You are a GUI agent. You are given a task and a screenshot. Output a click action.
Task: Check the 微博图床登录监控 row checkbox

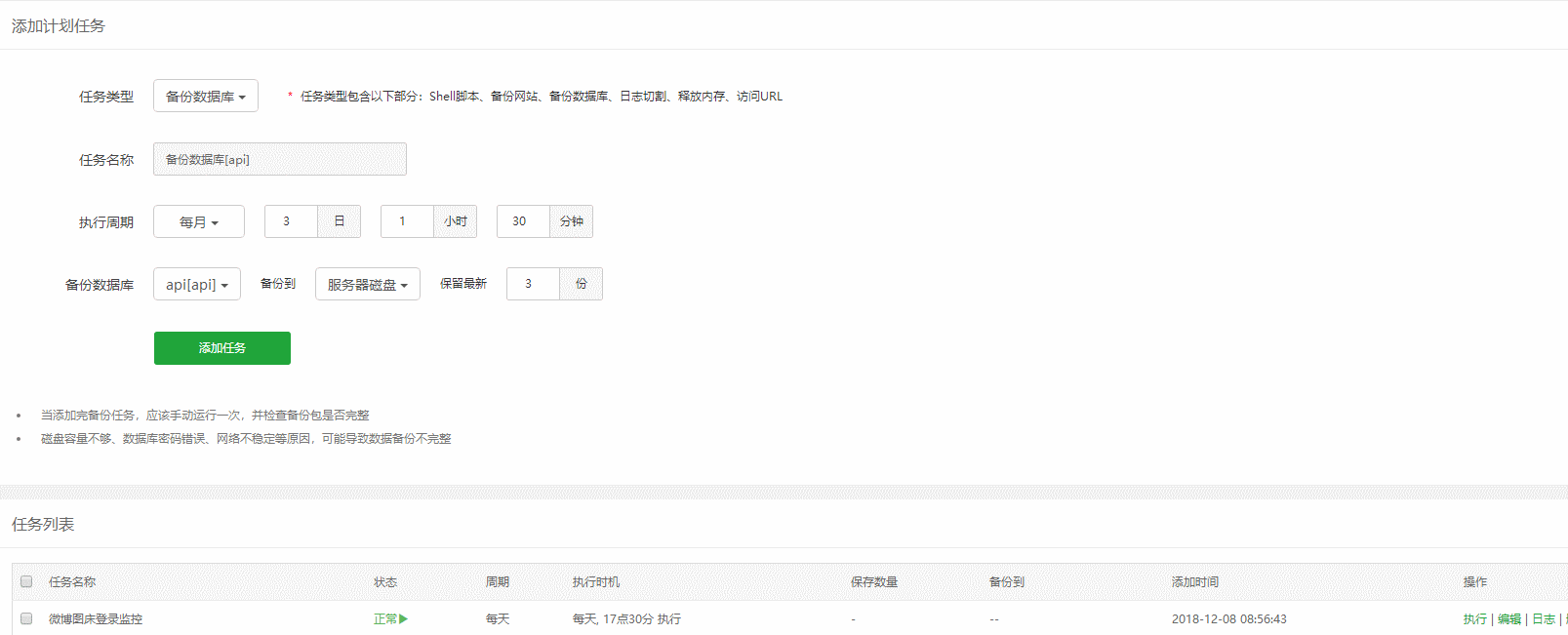tap(26, 618)
